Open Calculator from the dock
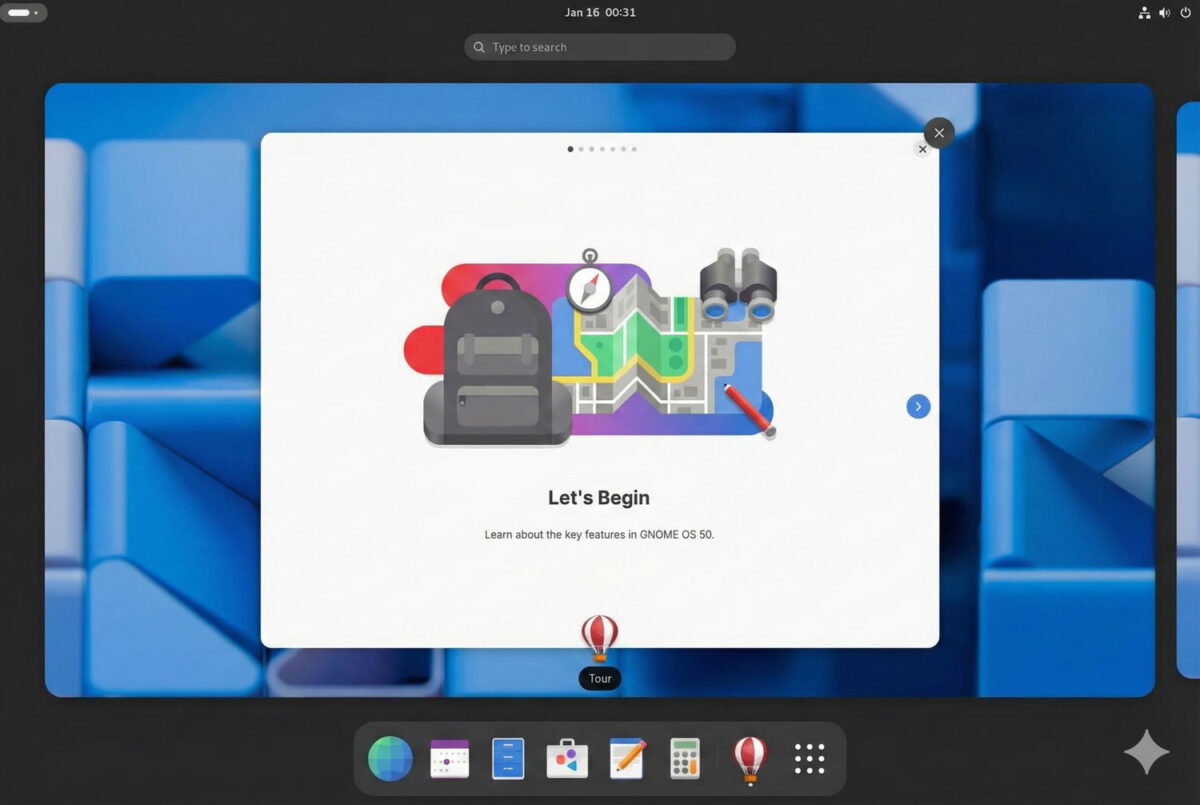Image resolution: width=1200 pixels, height=805 pixels. (x=686, y=759)
